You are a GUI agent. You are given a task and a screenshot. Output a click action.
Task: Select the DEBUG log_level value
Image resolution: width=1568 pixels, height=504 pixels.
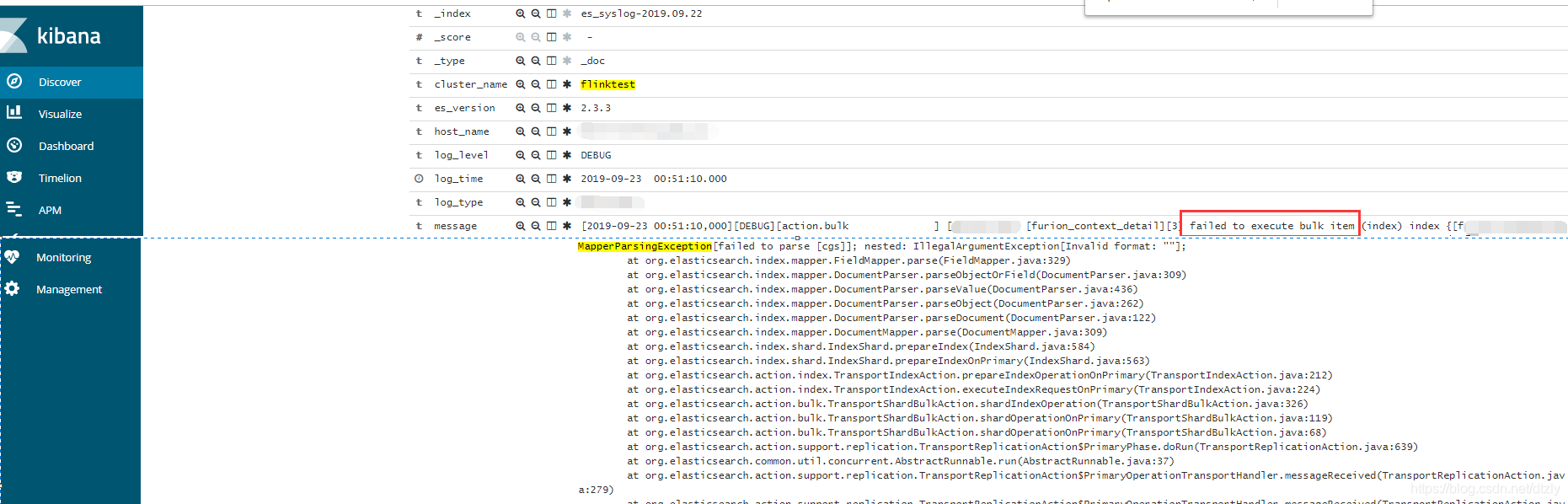click(x=596, y=155)
